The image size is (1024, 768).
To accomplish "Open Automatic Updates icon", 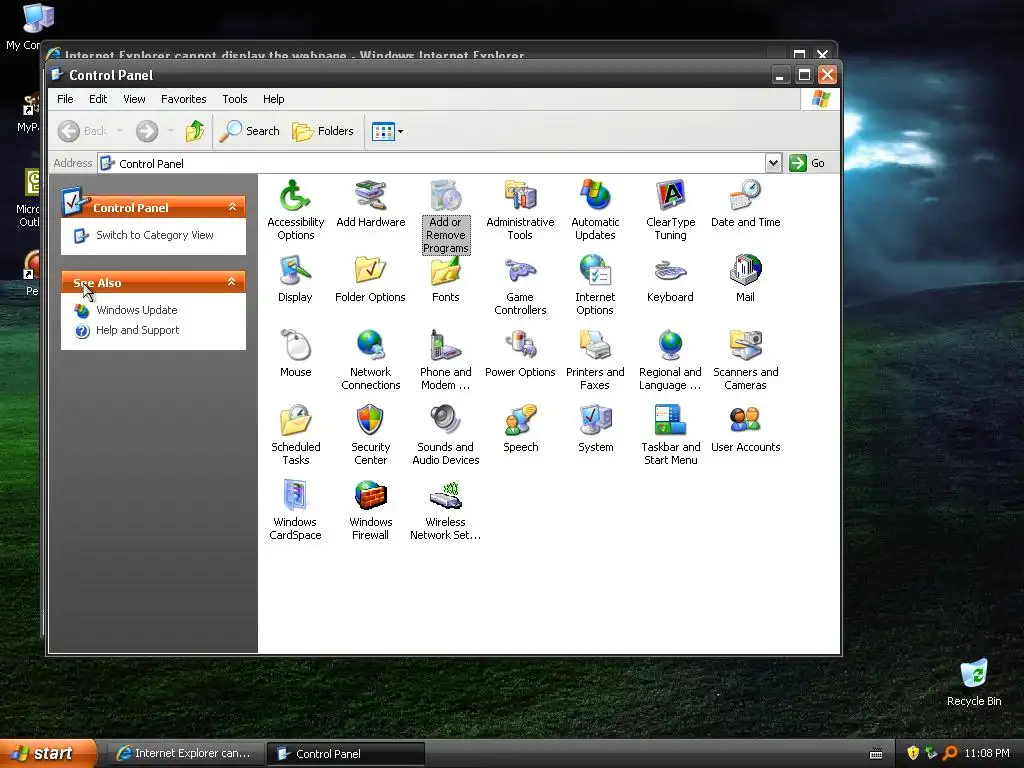I will [595, 196].
